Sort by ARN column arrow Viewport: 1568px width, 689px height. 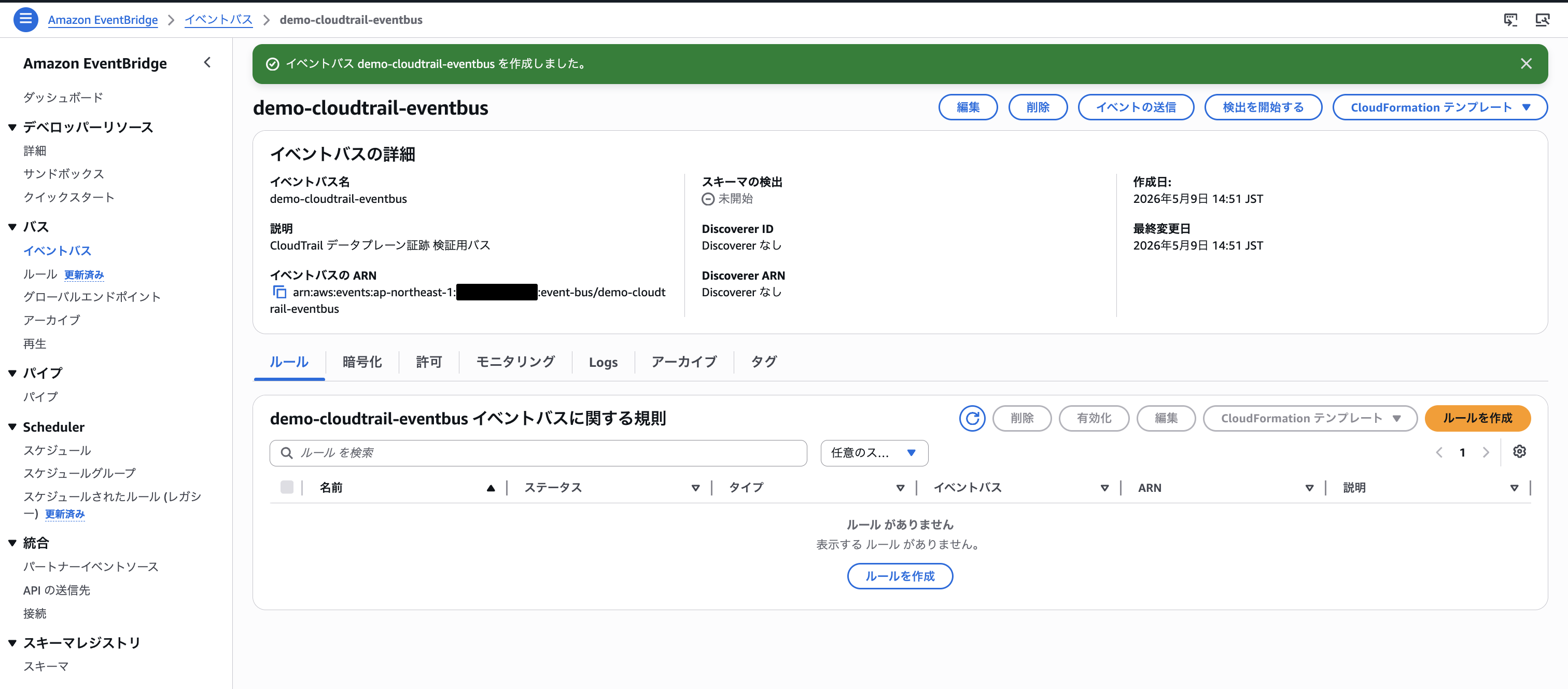1309,488
